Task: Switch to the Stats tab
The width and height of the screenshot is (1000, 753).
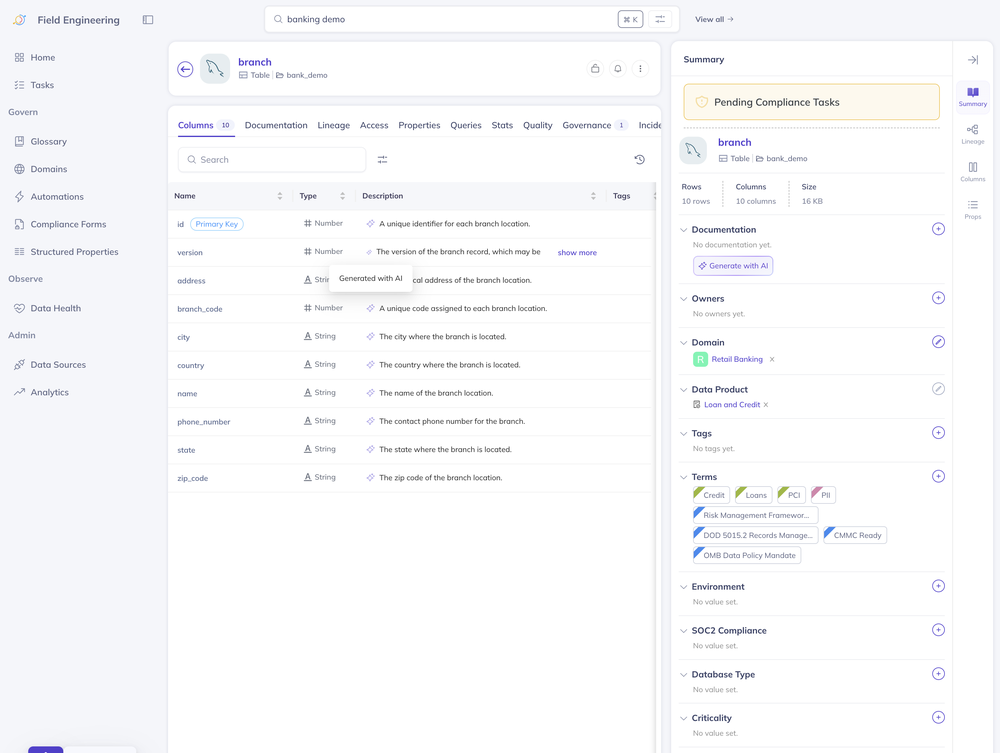Action: click(502, 125)
